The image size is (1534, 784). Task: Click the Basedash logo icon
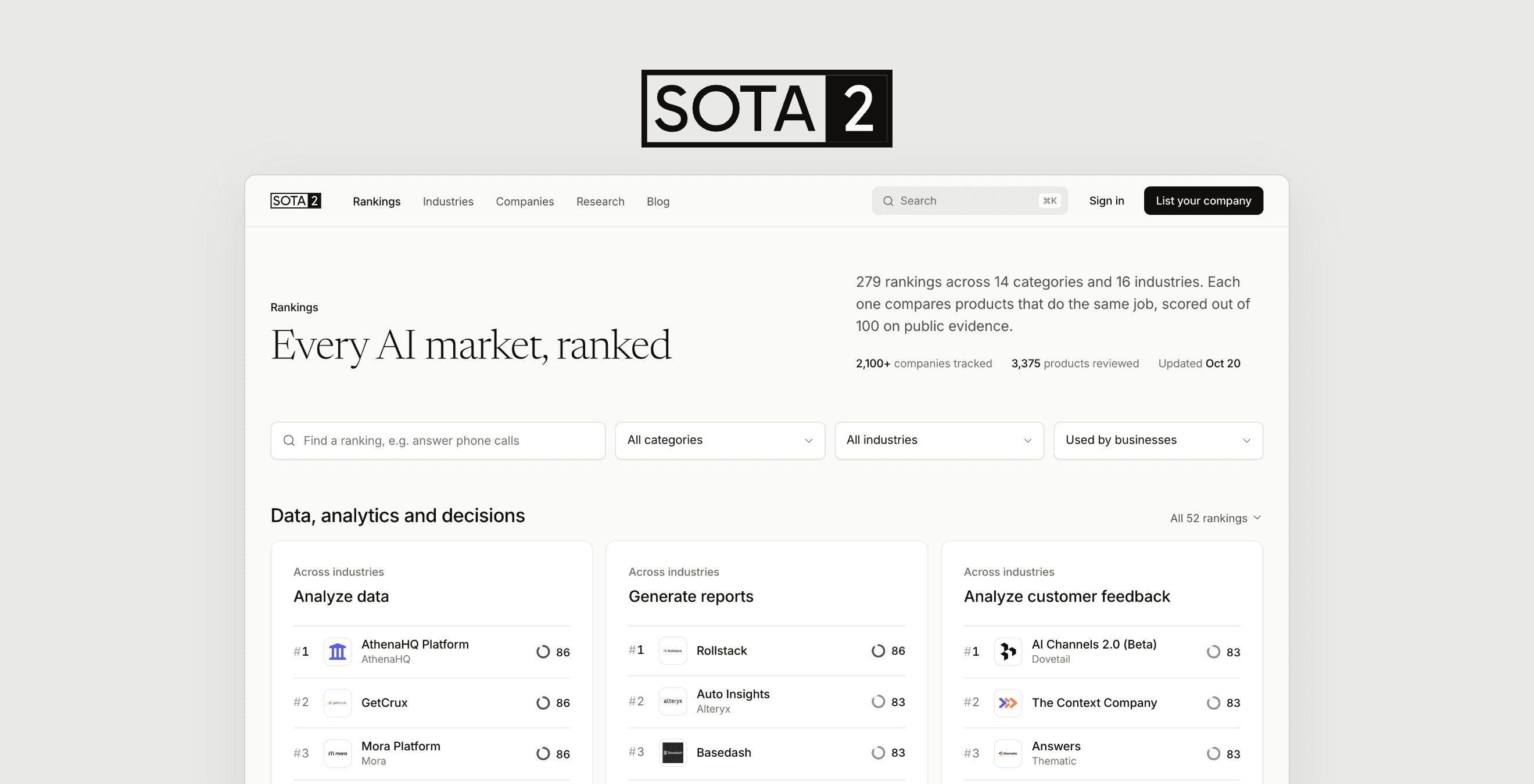tap(673, 753)
